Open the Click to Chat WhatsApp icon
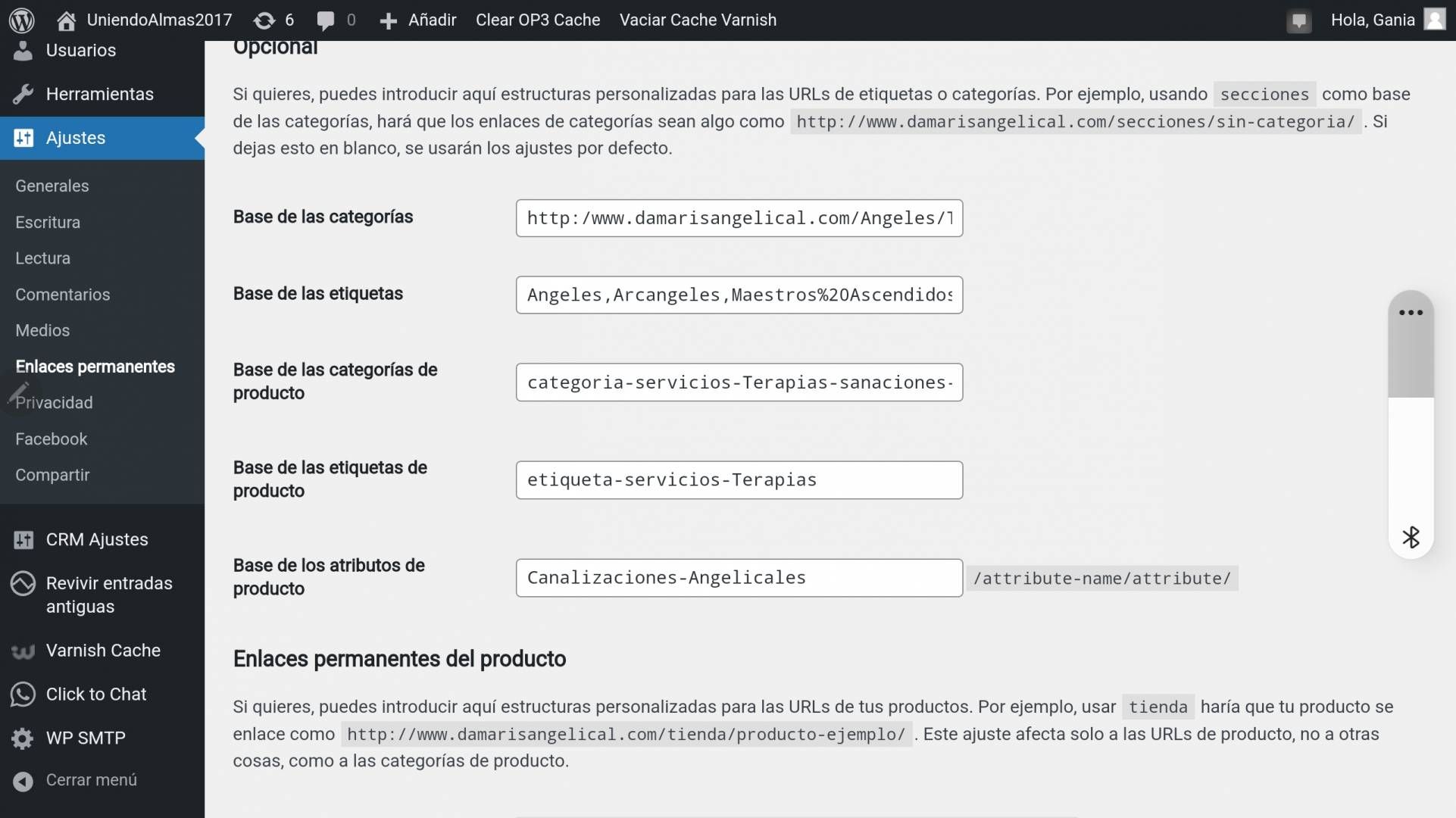The image size is (1456, 818). (x=23, y=694)
